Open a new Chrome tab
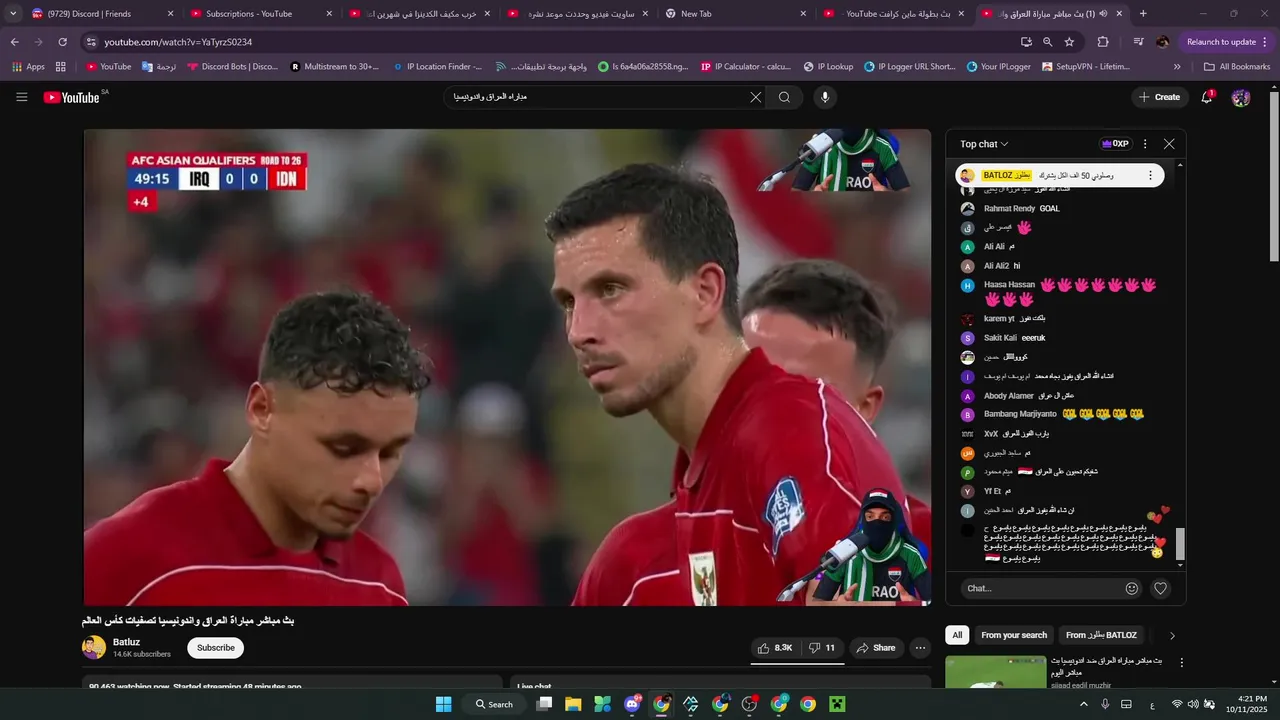 (1143, 14)
